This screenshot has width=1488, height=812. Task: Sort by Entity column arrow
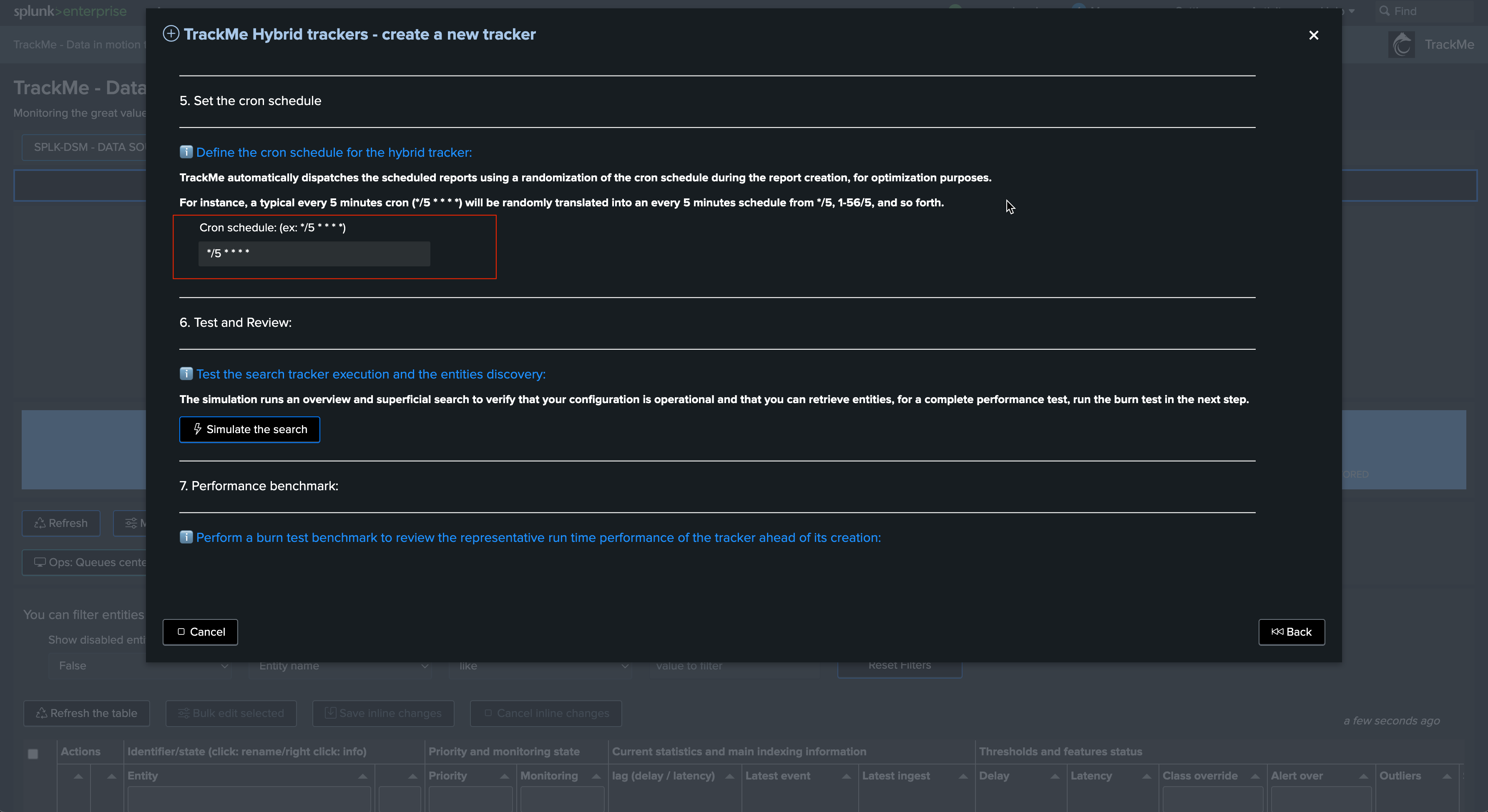(363, 776)
